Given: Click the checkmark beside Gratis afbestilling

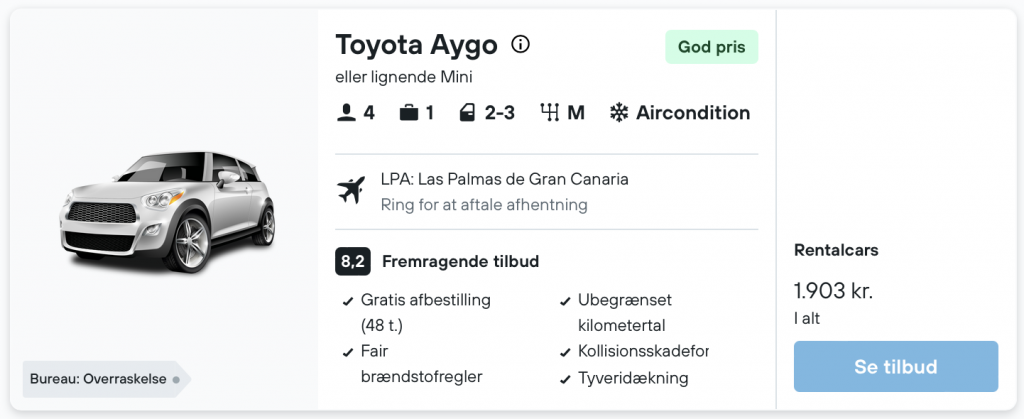Looking at the screenshot, I should [347, 302].
